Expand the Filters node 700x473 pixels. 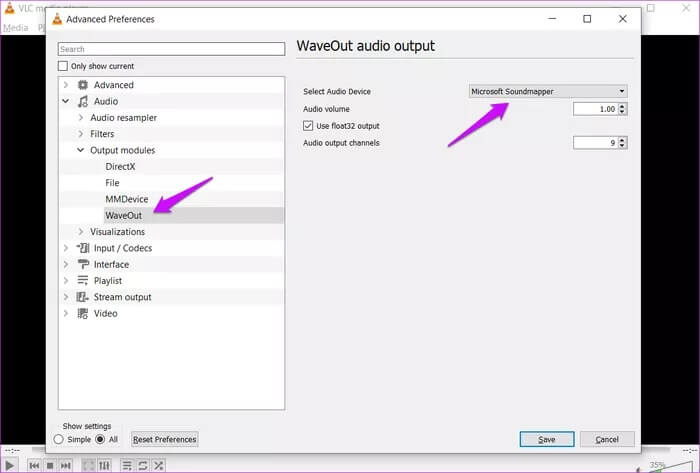pyautogui.click(x=81, y=134)
